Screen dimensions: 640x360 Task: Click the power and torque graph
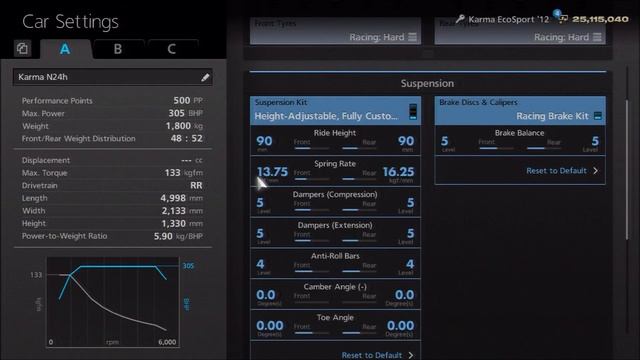pyautogui.click(x=113, y=302)
